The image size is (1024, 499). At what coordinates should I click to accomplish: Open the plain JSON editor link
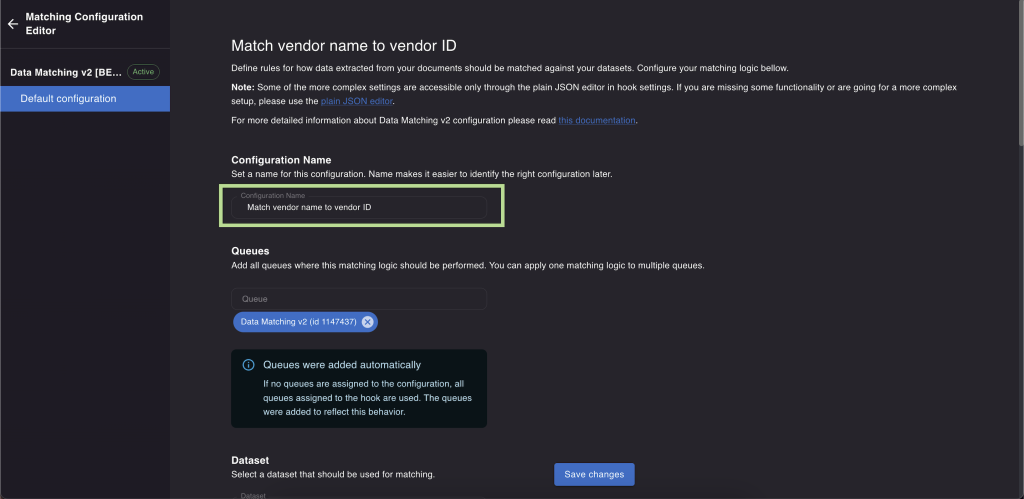(357, 101)
